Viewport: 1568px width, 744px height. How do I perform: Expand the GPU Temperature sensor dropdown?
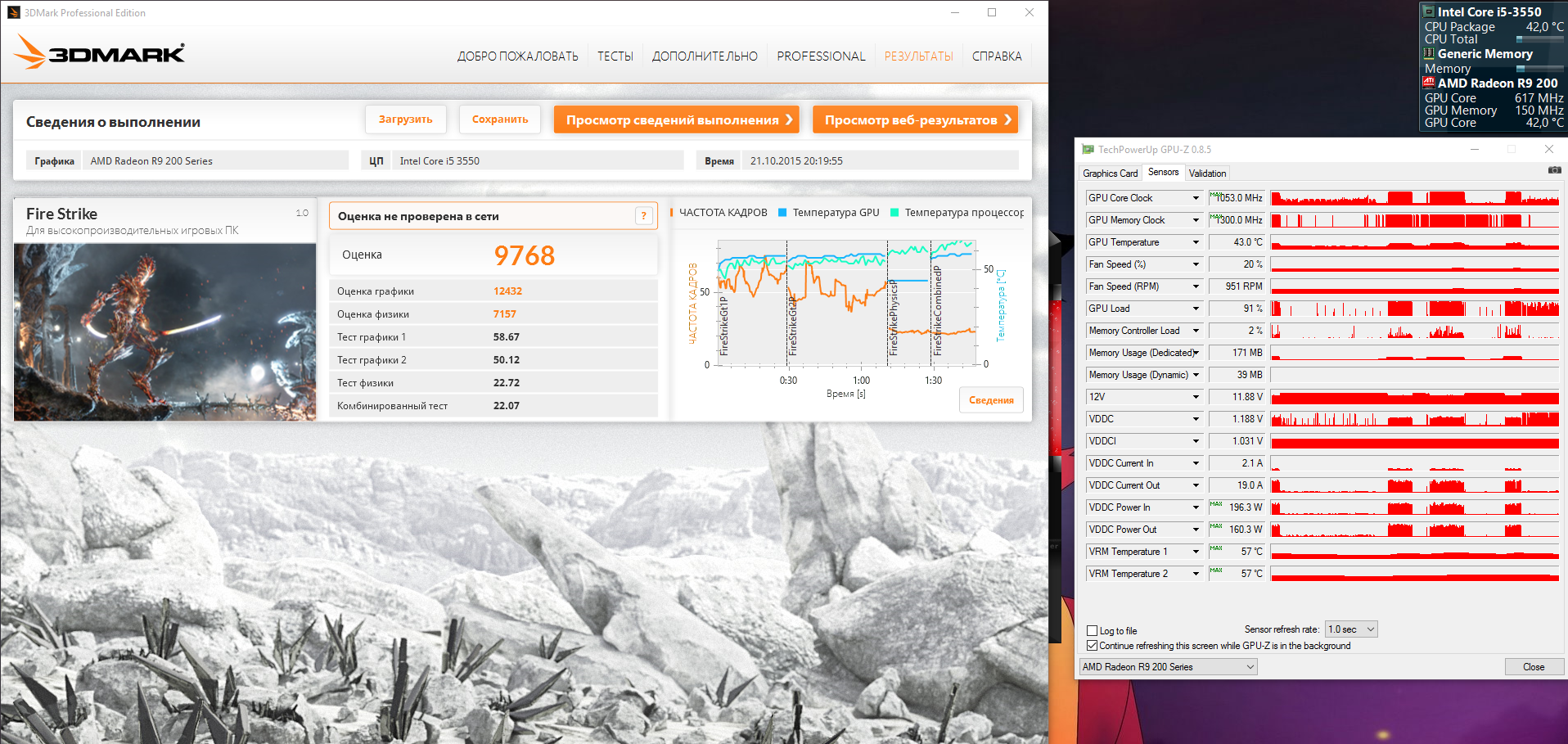click(x=1196, y=242)
